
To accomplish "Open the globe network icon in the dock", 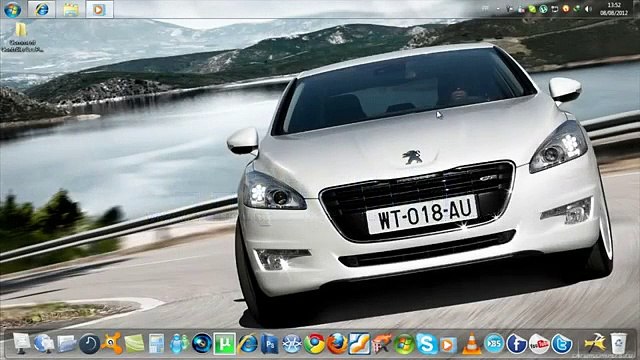I will (x=44, y=343).
